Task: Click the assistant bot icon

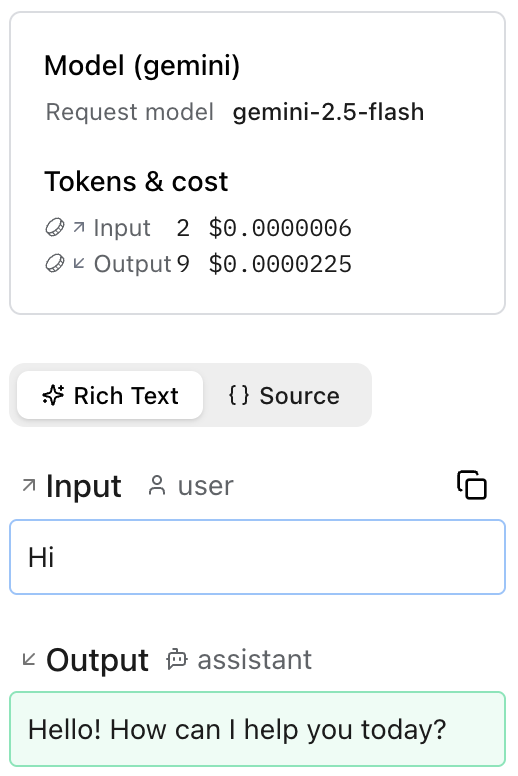Action: pos(177,659)
